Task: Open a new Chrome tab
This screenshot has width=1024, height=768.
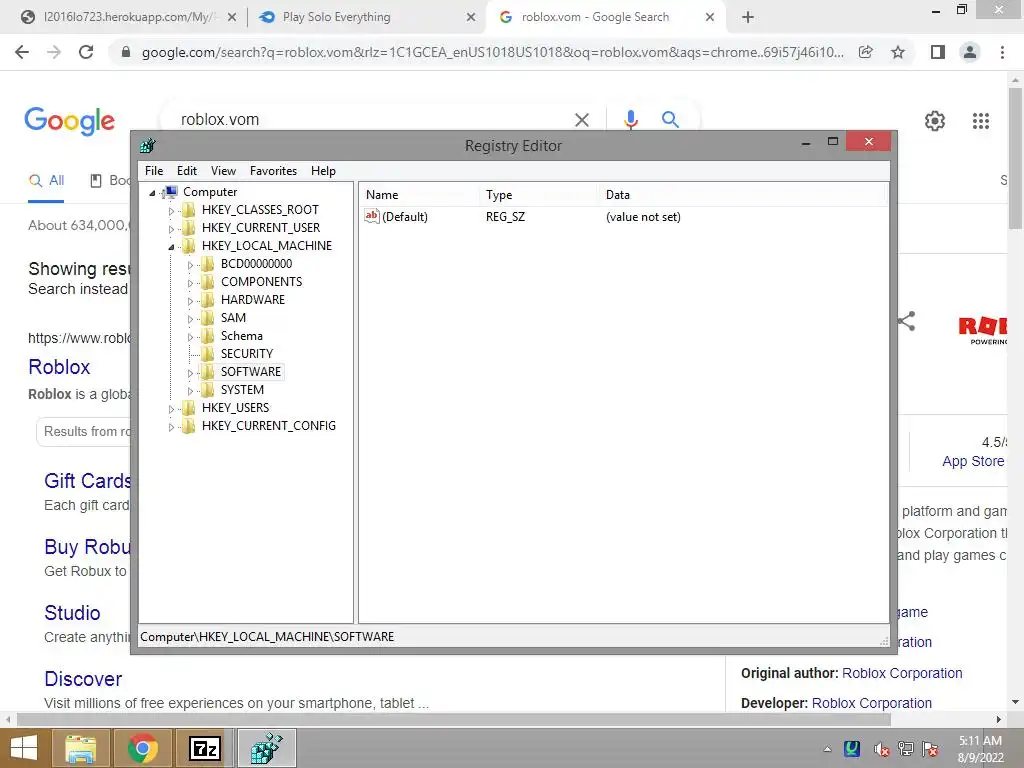Action: [x=748, y=18]
